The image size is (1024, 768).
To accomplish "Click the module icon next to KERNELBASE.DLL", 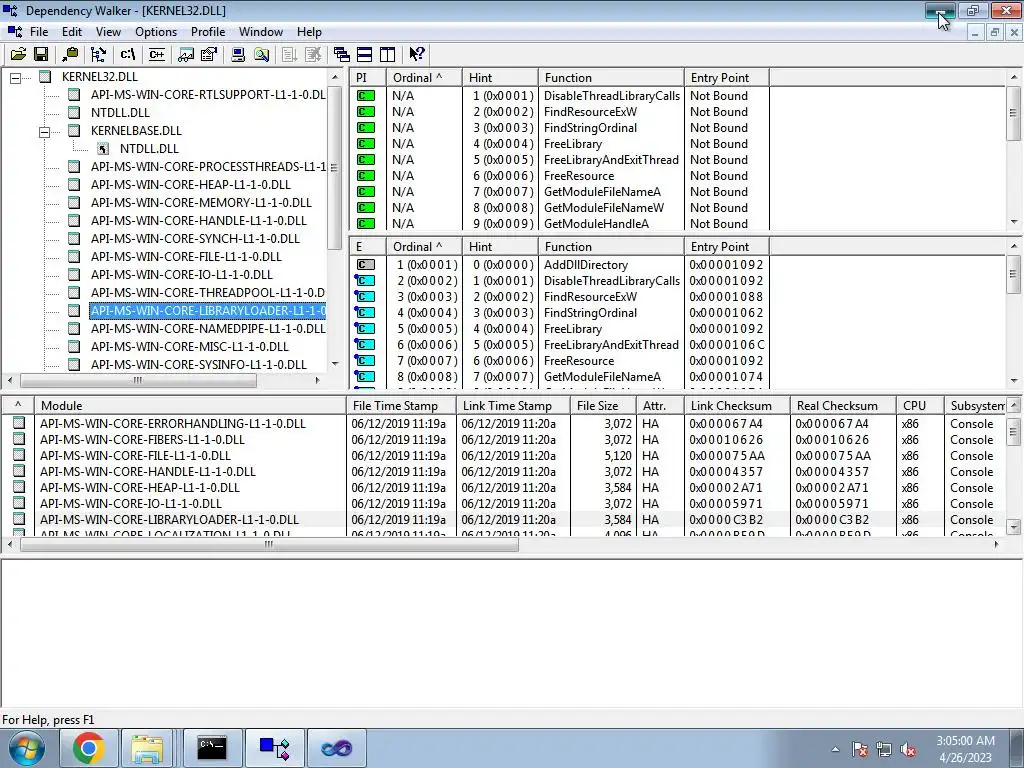I will pyautogui.click(x=74, y=130).
